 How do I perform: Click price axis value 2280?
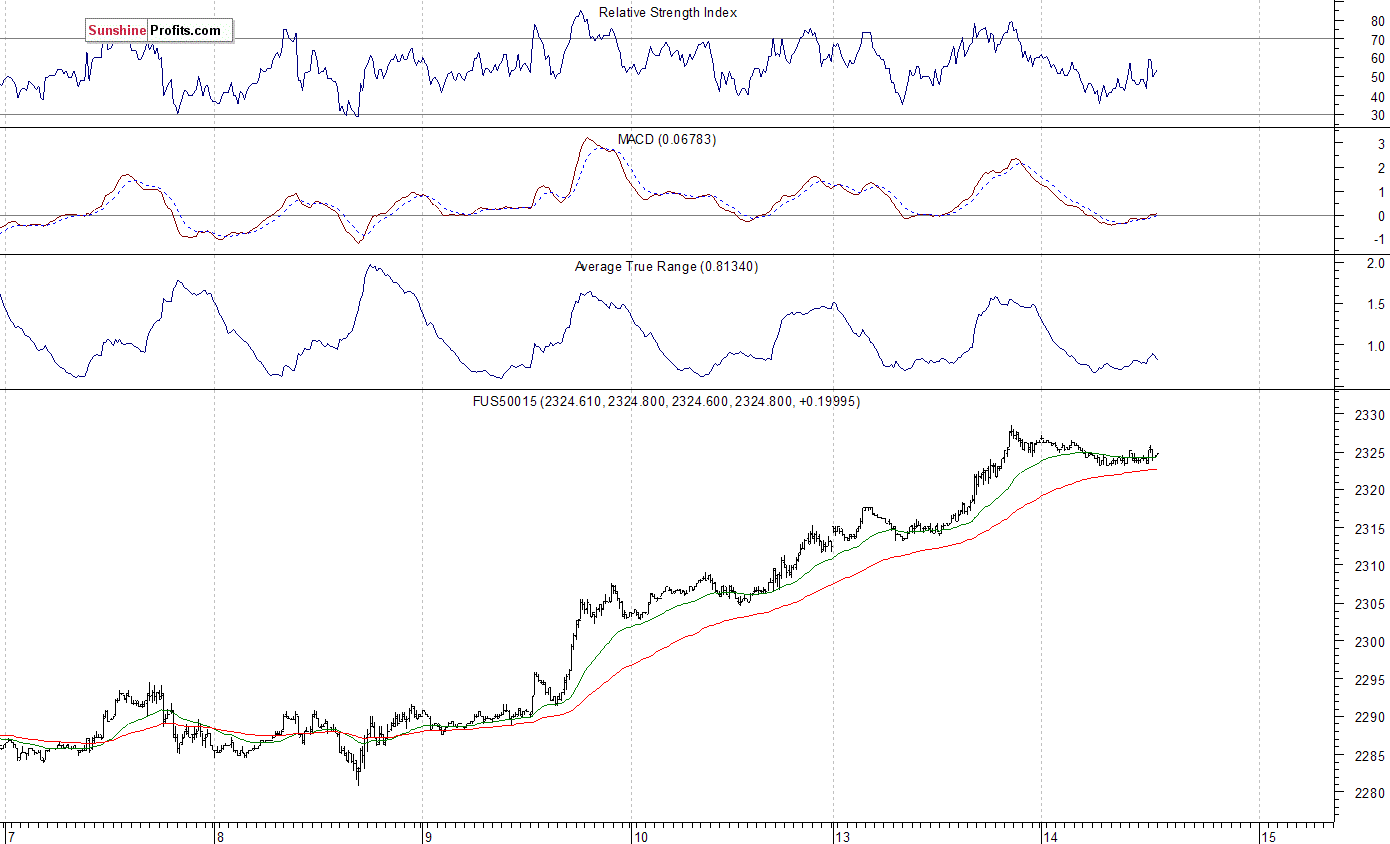tap(1370, 794)
